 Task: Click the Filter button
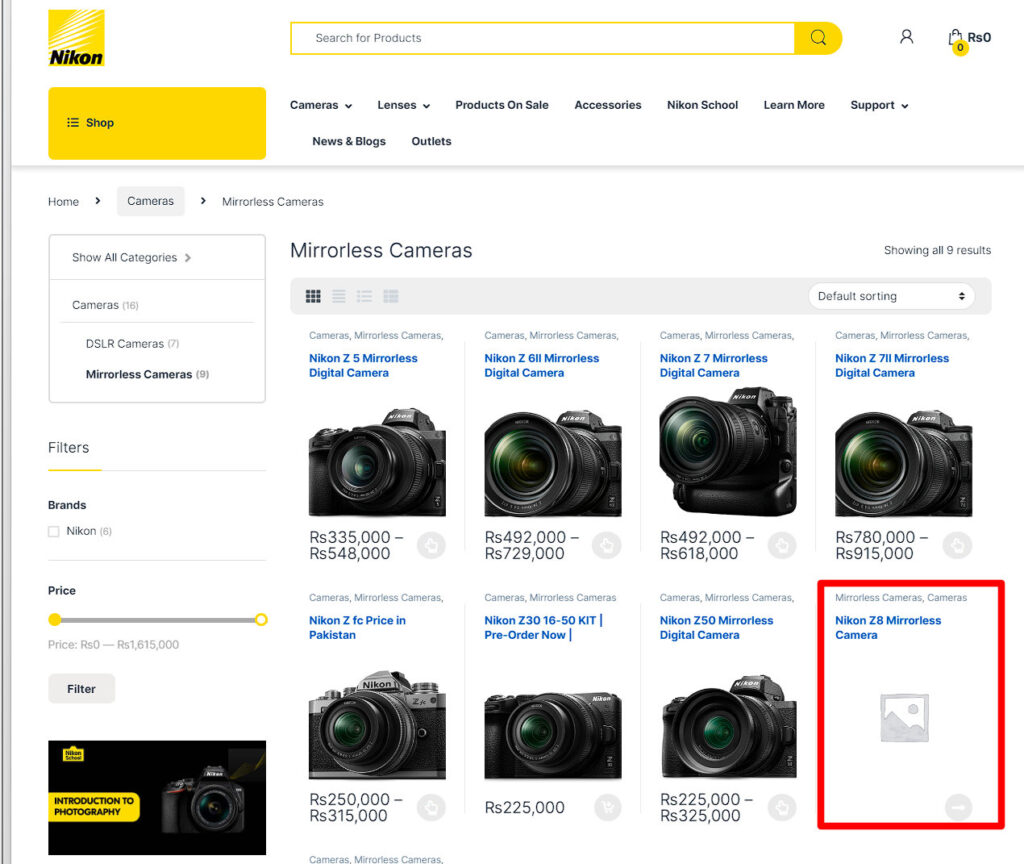(x=82, y=689)
